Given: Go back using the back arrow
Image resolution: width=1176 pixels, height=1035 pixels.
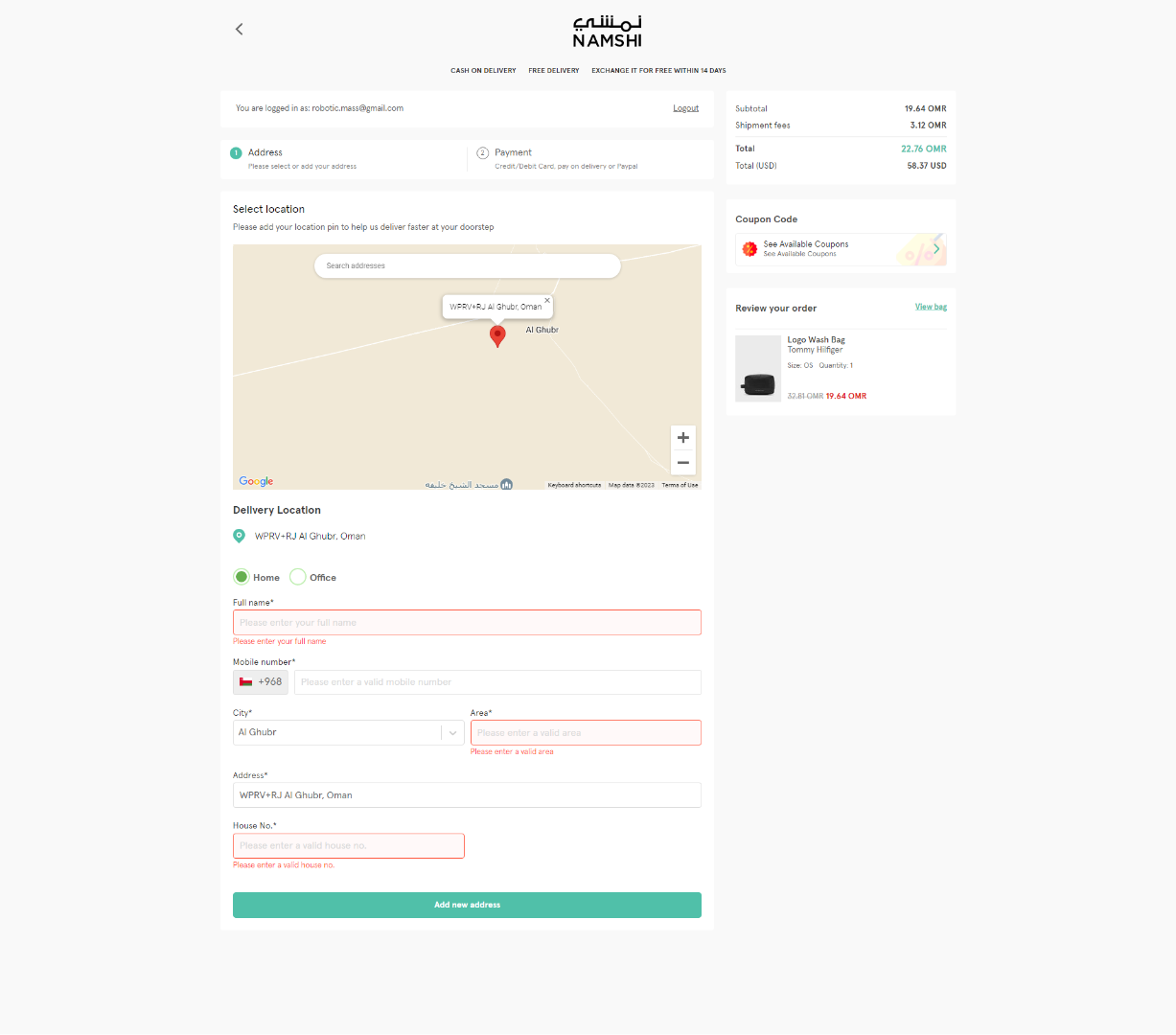Looking at the screenshot, I should point(239,29).
